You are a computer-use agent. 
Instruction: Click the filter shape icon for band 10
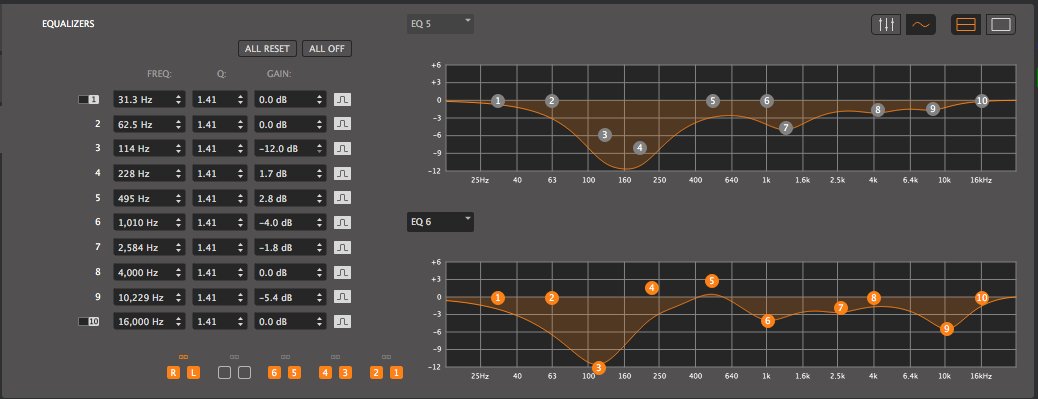pyautogui.click(x=342, y=322)
